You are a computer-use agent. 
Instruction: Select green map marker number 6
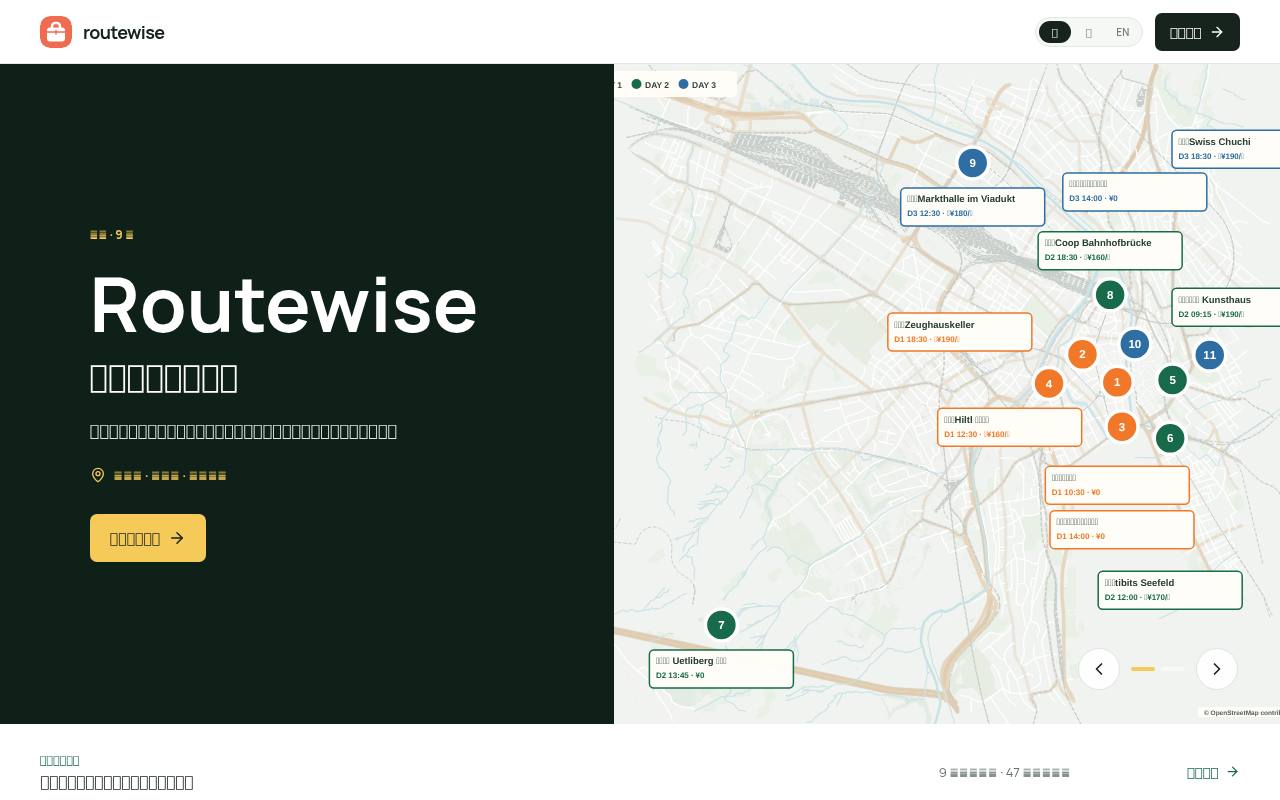click(1170, 438)
